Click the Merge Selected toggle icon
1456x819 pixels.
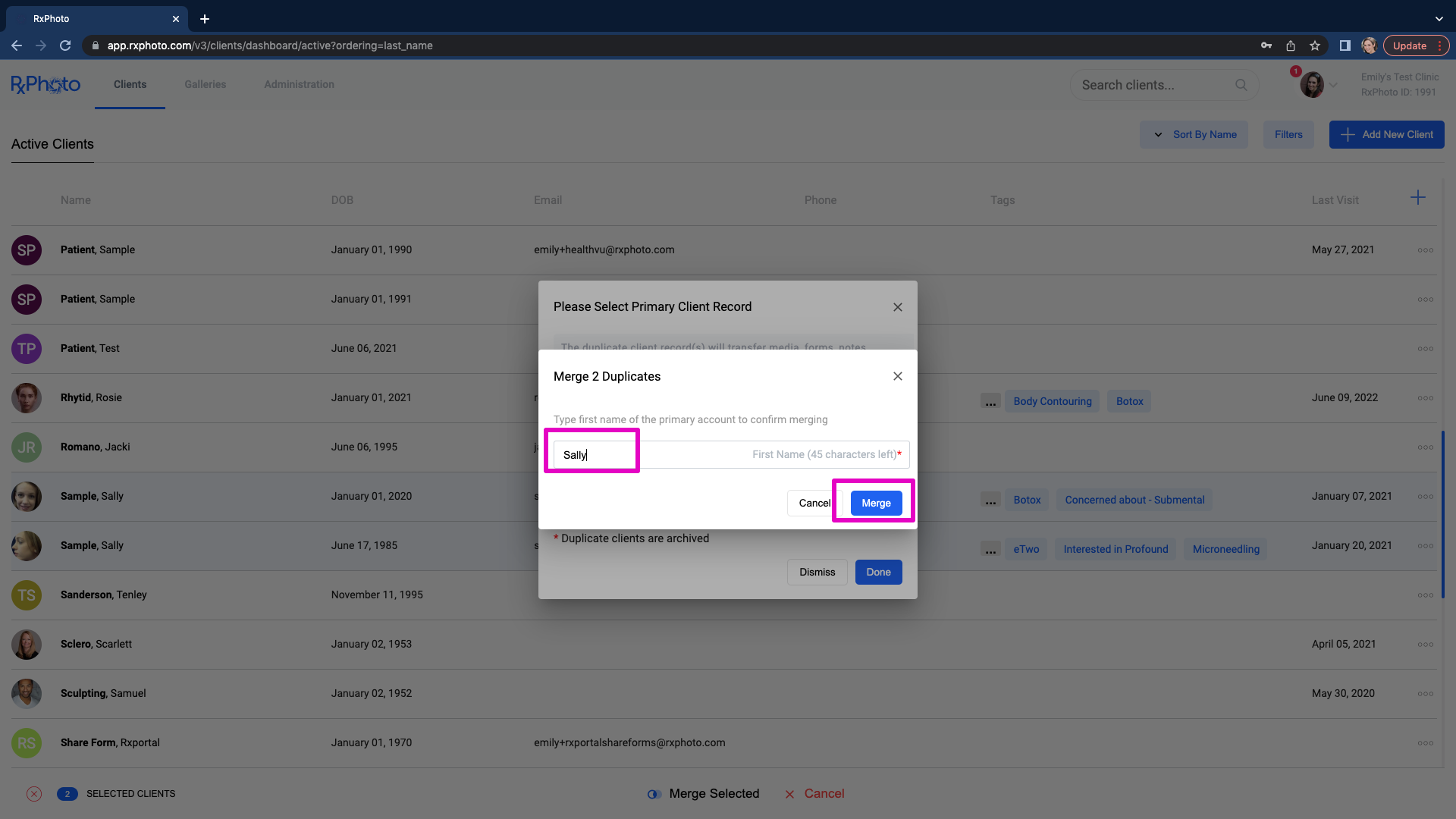[654, 794]
